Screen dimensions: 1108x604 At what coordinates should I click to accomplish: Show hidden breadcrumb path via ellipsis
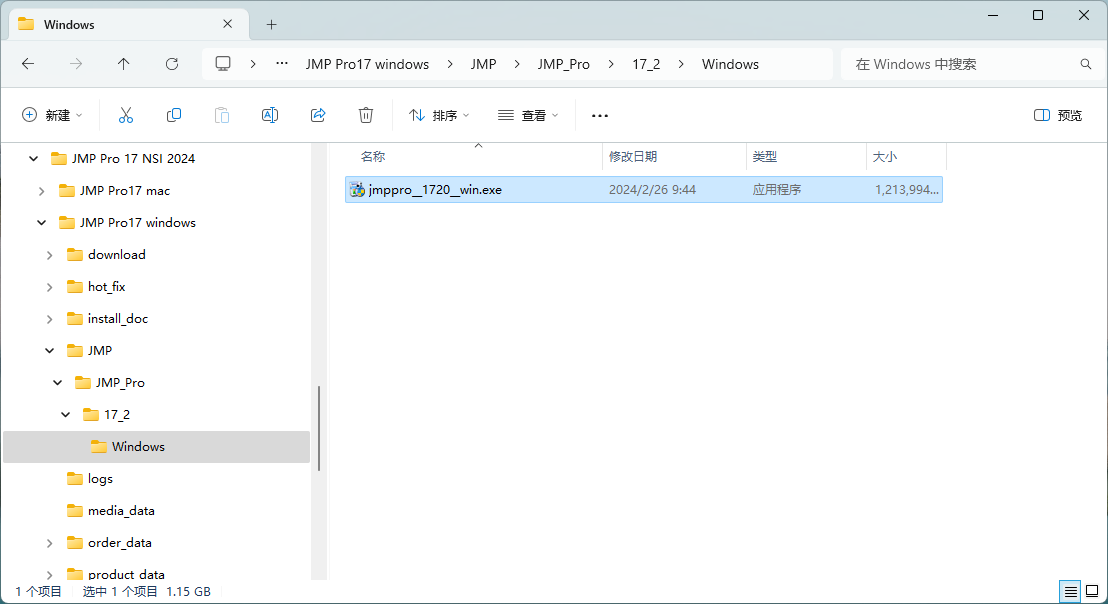pos(282,64)
